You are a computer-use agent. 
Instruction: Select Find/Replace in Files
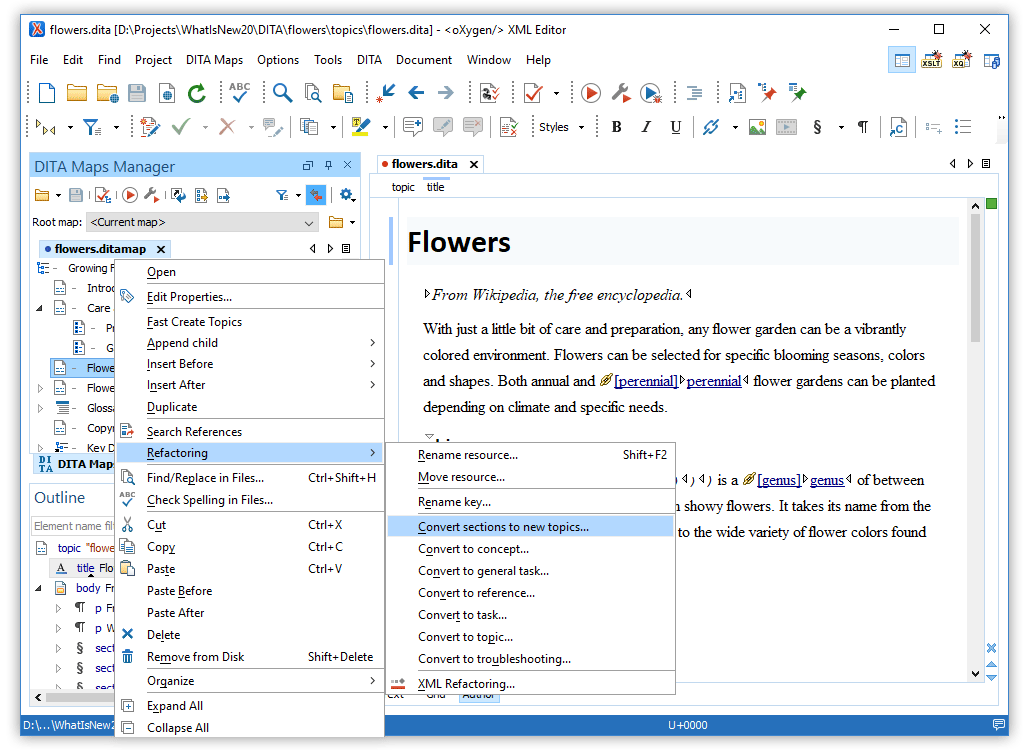tap(250, 477)
